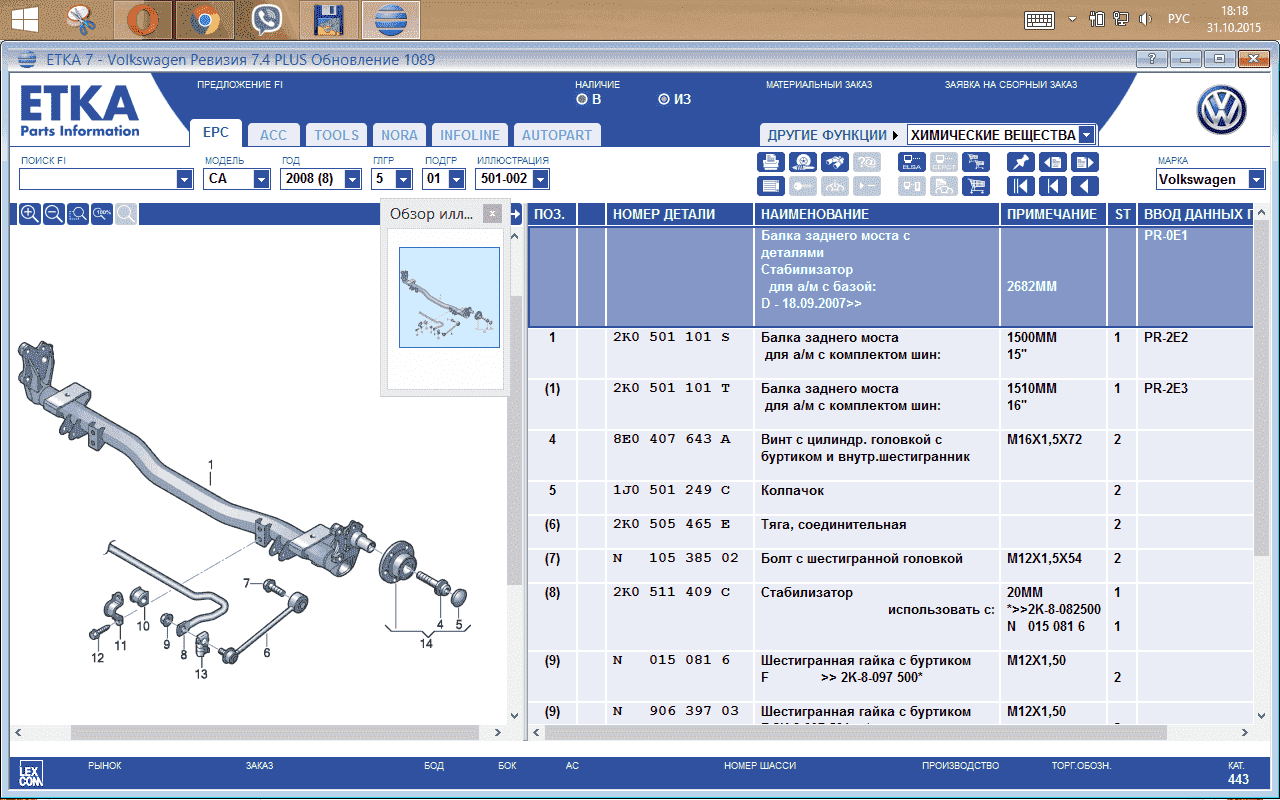Screen dimensions: 1280x800
Task: Click the help question-mark window button
Action: click(x=1152, y=59)
